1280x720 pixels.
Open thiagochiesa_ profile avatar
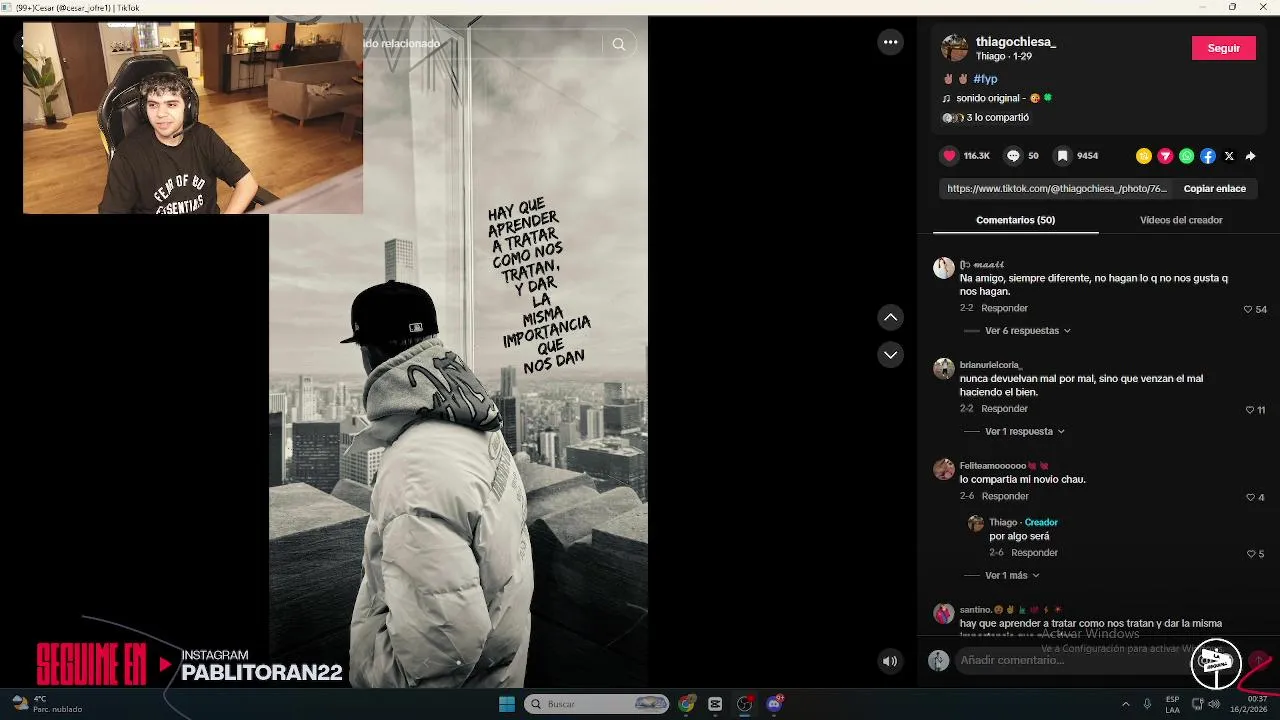coord(955,47)
